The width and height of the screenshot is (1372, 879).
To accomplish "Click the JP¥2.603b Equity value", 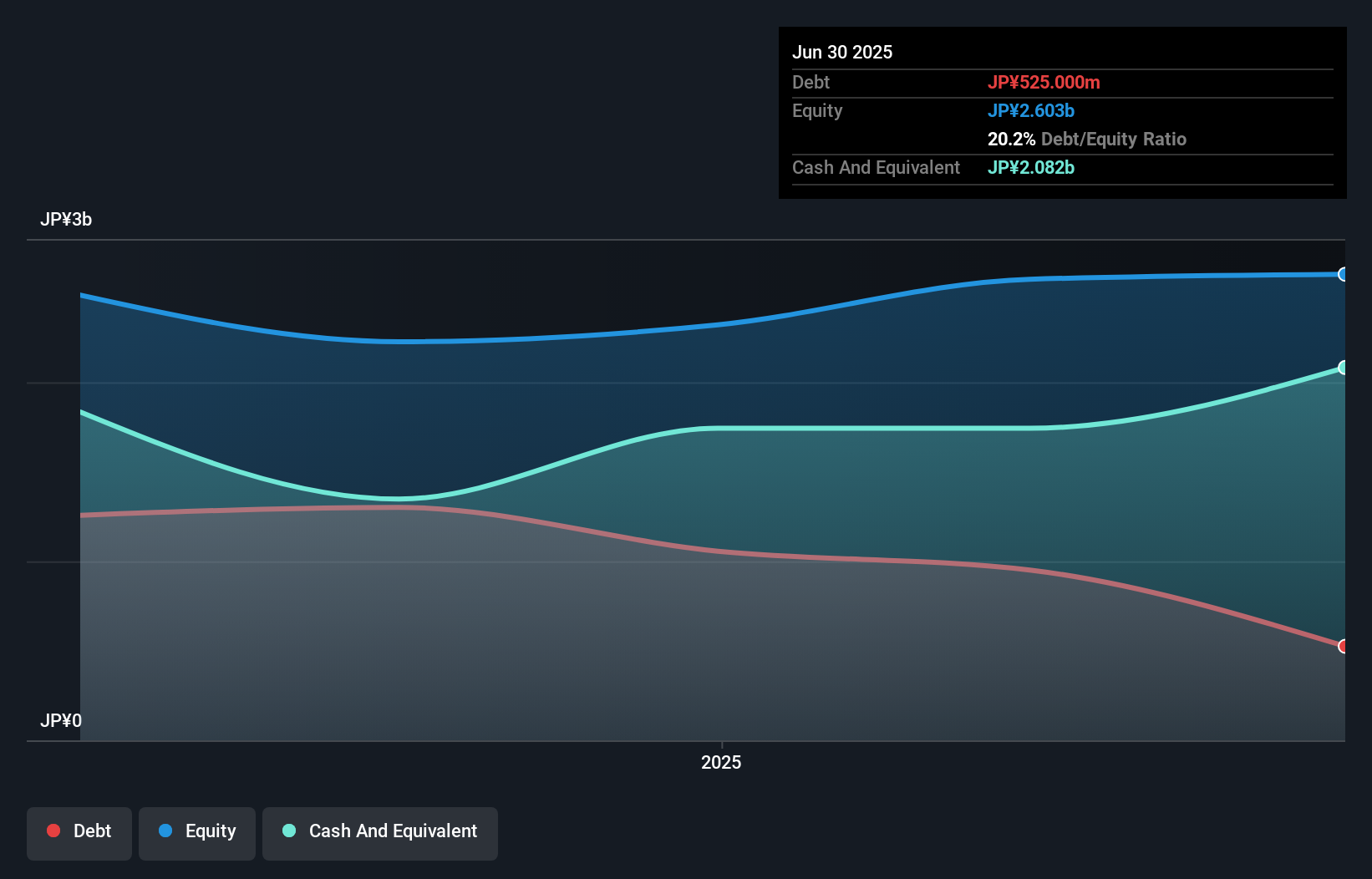I will coord(1031,110).
